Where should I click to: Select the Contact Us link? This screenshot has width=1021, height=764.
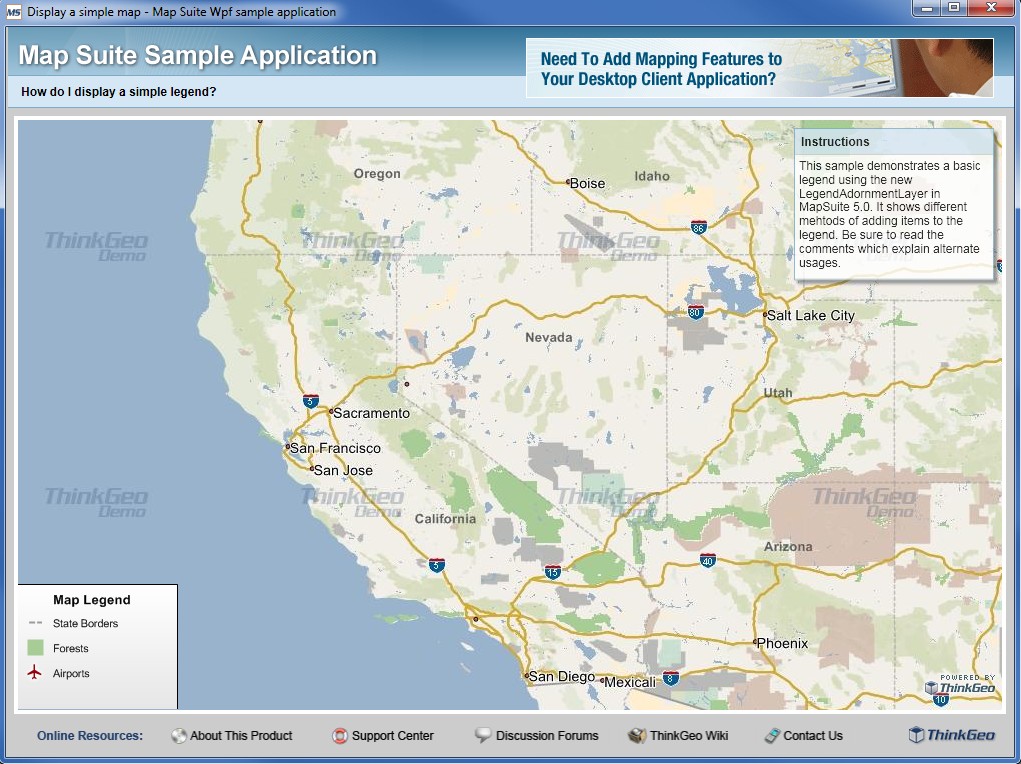[x=813, y=736]
